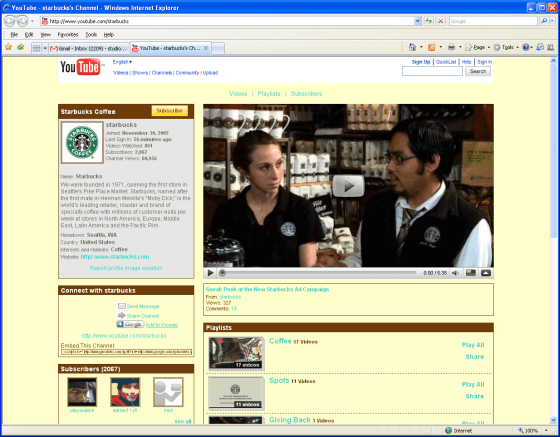Image resolution: width=560 pixels, height=437 pixels.
Task: Click the video seek bar track
Action: pyautogui.click(x=320, y=273)
